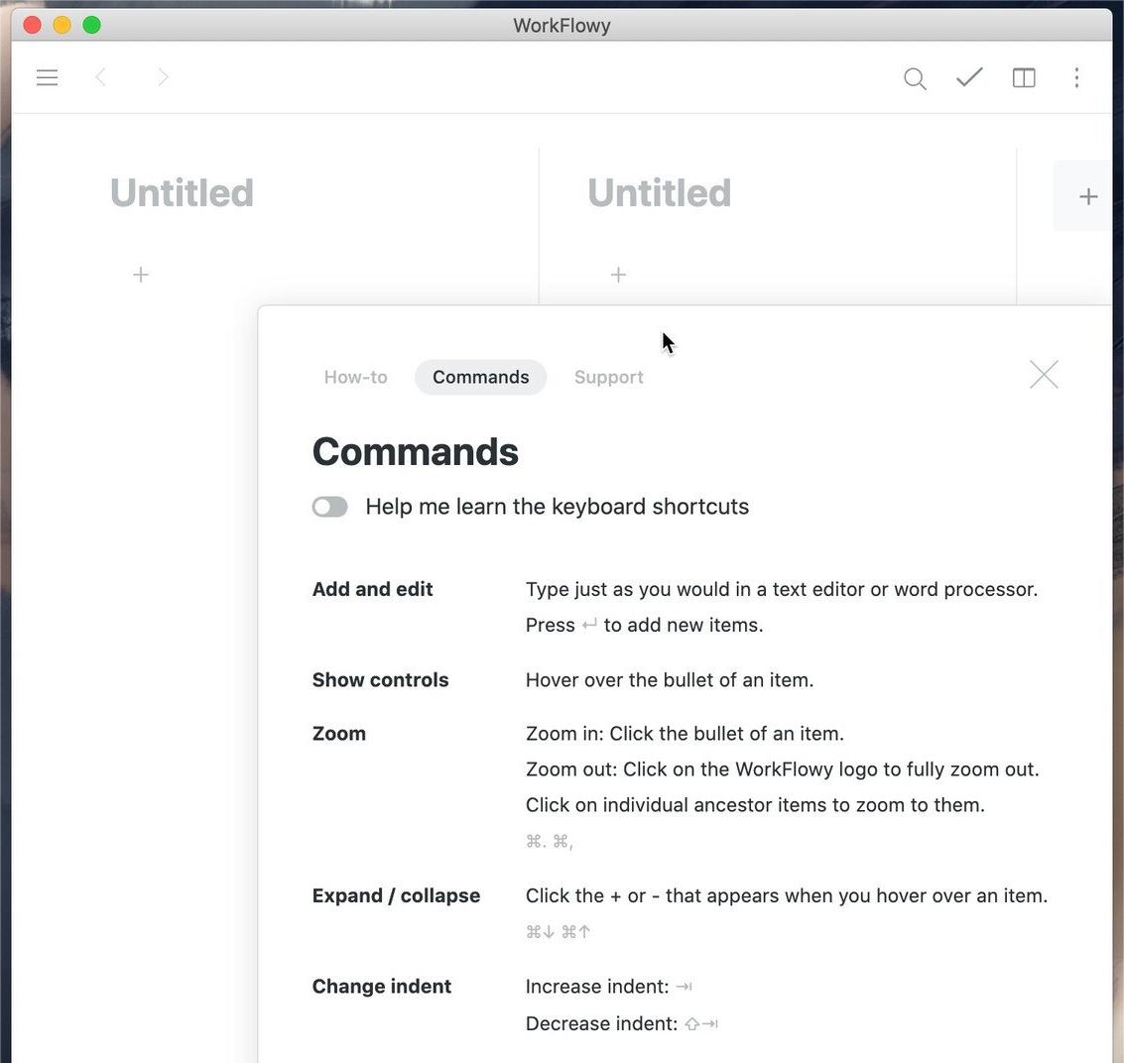The width and height of the screenshot is (1124, 1064).
Task: Click the left Untitled title field
Action: 183,192
